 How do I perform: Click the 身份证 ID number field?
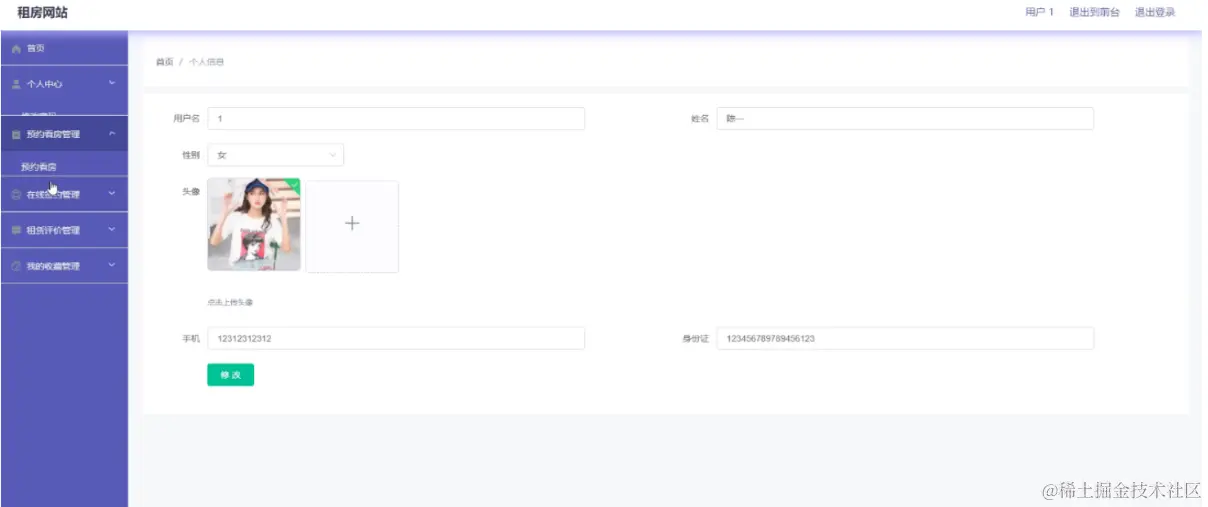coord(905,339)
